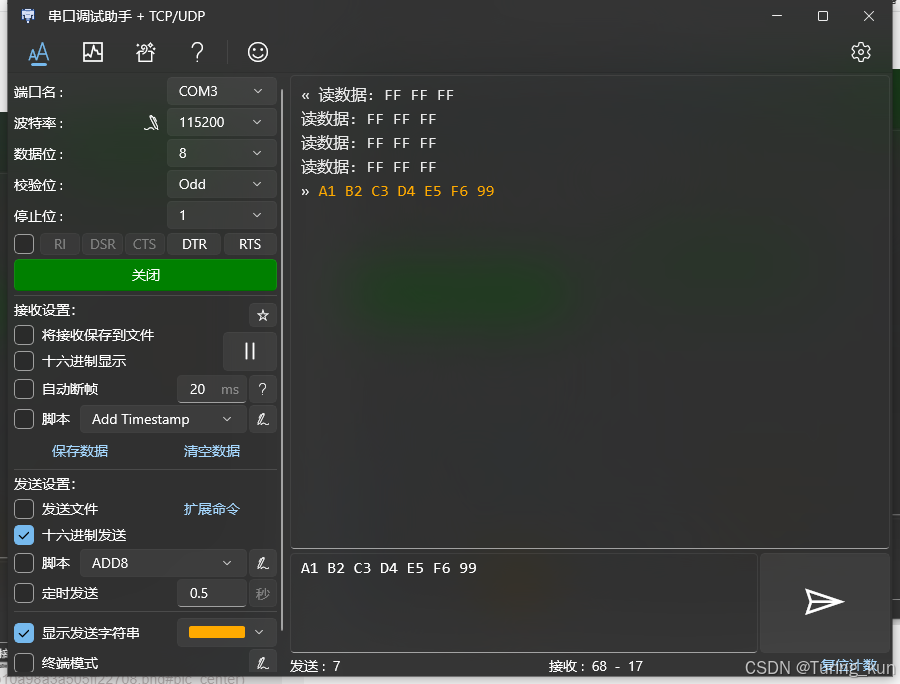
Task: Open the extended commands link
Action: tap(212, 509)
